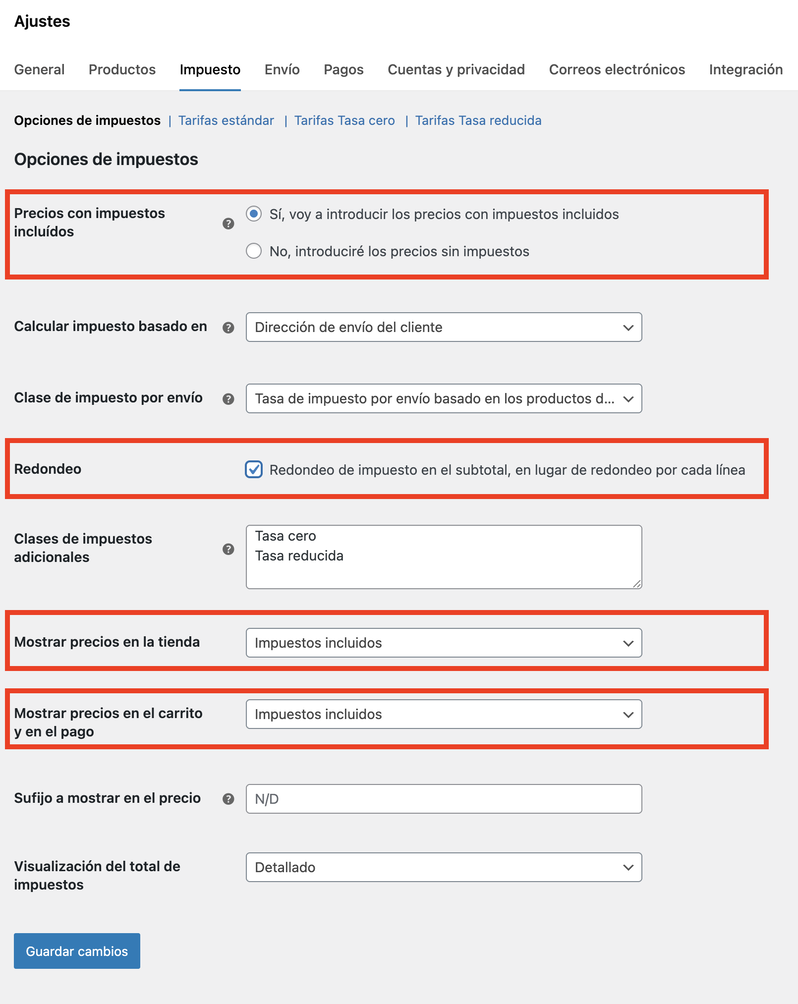The image size is (798, 1004).
Task: Open Mostrar precios en la tienda dropdown
Action: click(443, 642)
